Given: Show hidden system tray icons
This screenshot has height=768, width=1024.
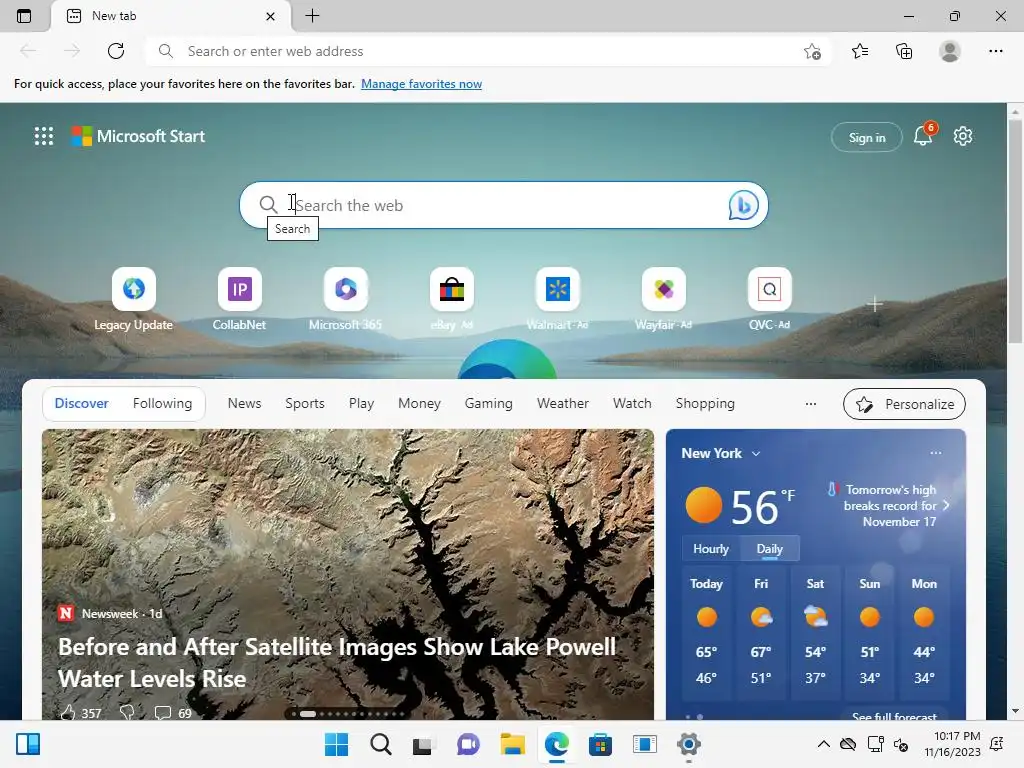Looking at the screenshot, I should coord(824,744).
